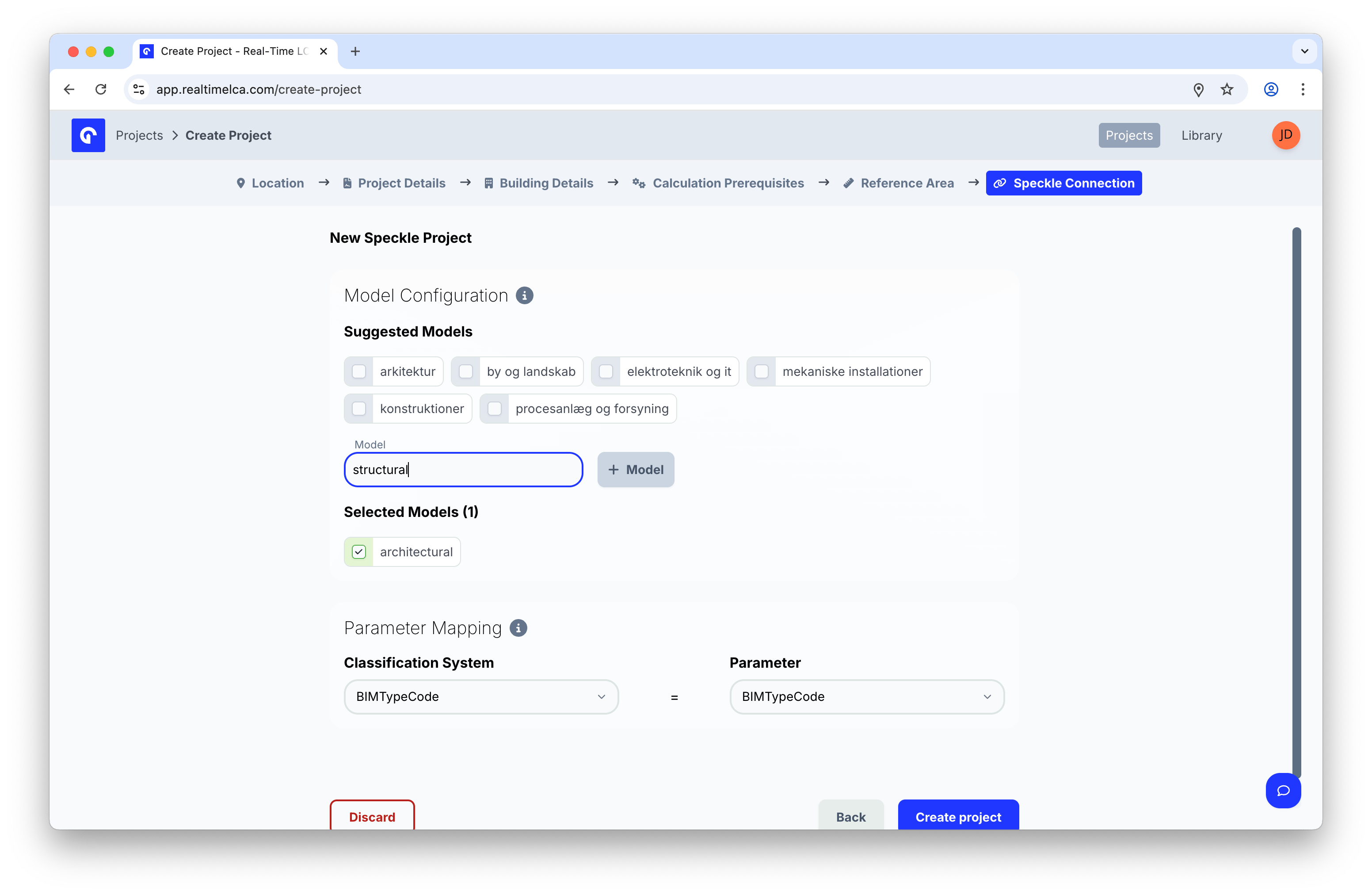Check the elektroteknik og it model

click(x=606, y=371)
